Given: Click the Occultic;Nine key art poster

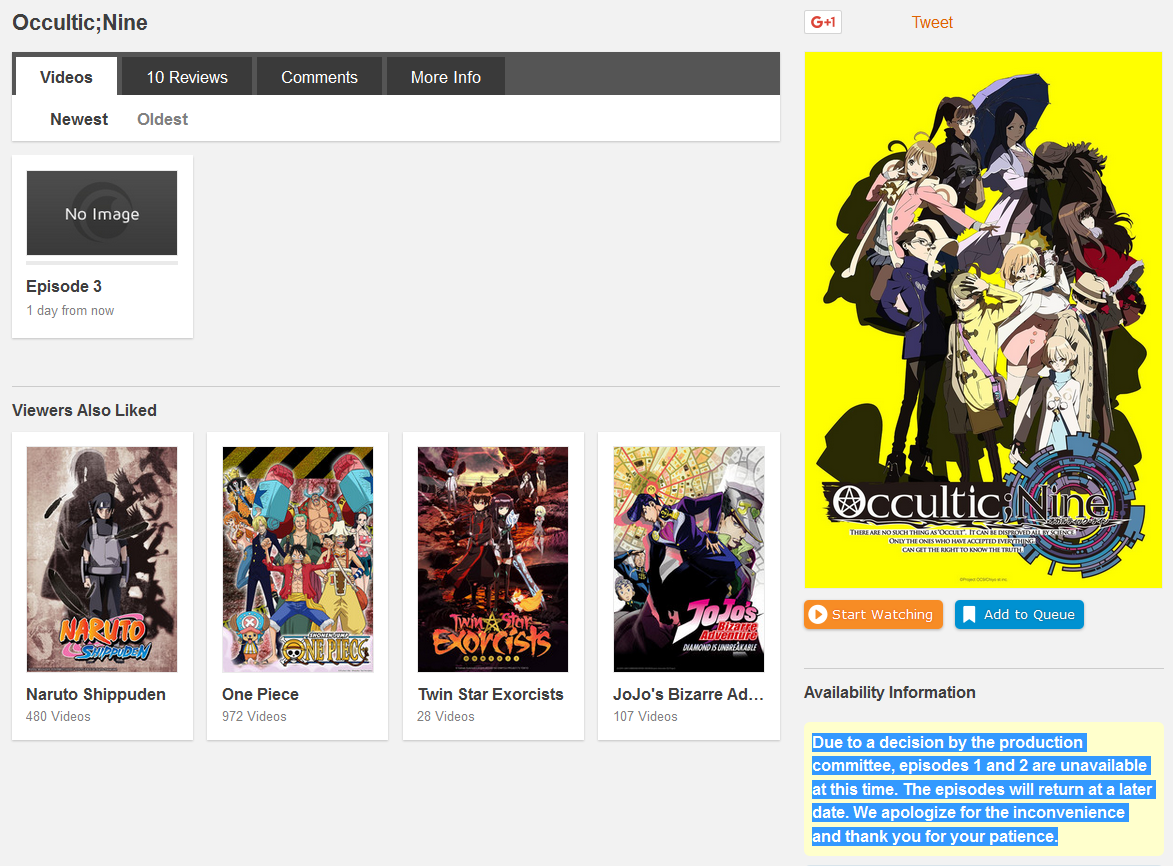Looking at the screenshot, I should tap(983, 320).
